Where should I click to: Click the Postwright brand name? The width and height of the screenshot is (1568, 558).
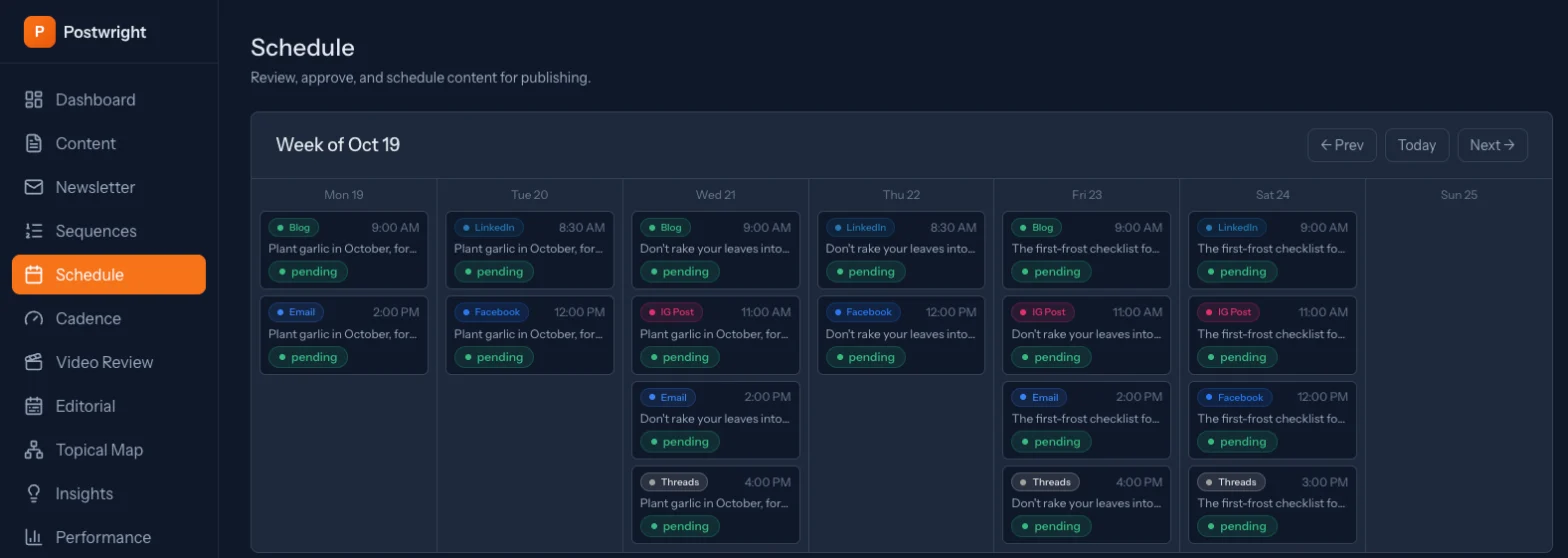(105, 32)
